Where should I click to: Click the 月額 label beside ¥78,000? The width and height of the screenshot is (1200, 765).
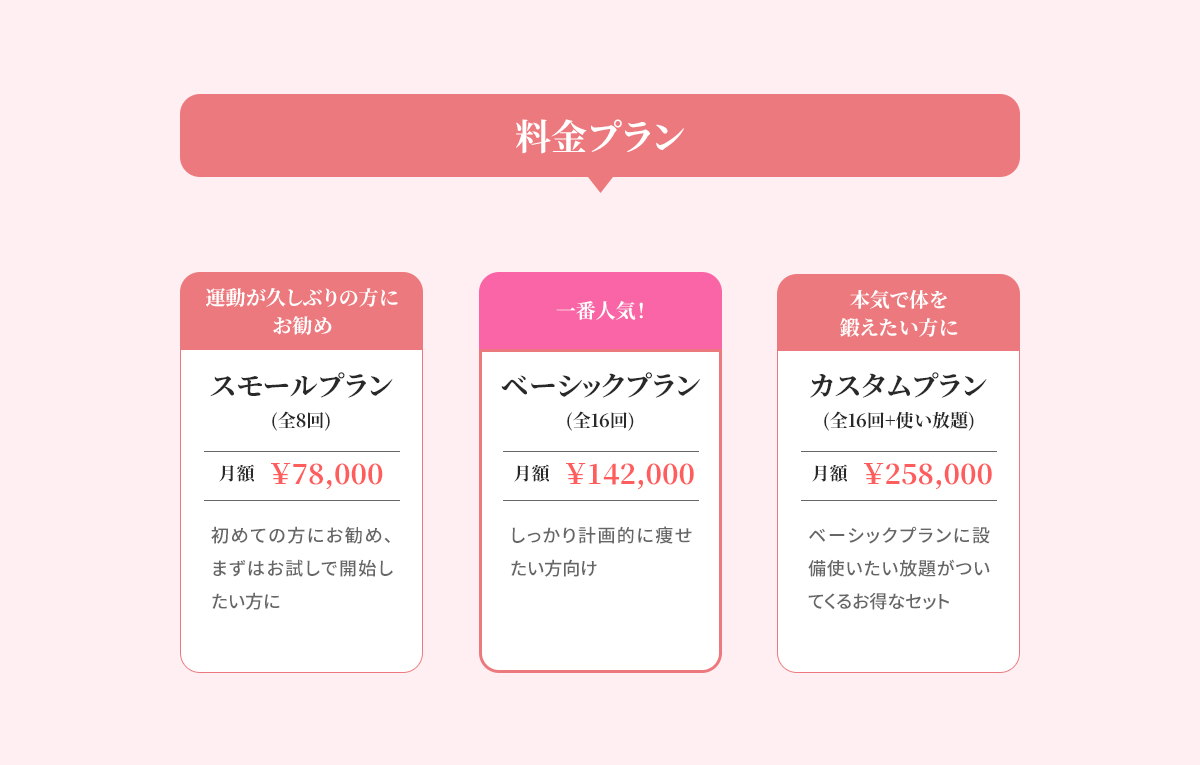point(237,474)
